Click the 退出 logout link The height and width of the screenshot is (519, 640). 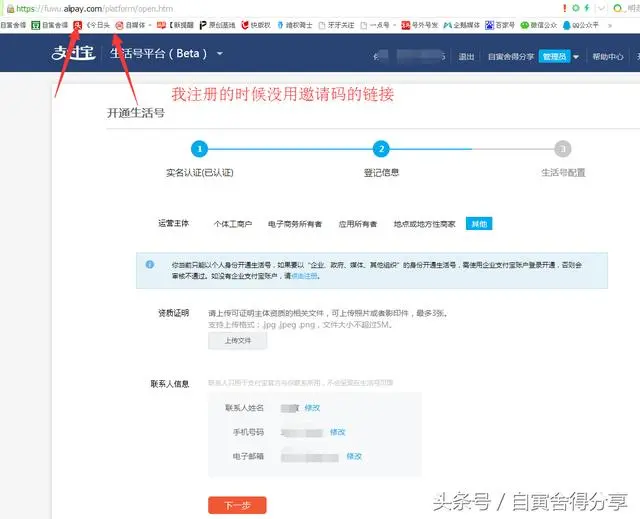(x=466, y=57)
